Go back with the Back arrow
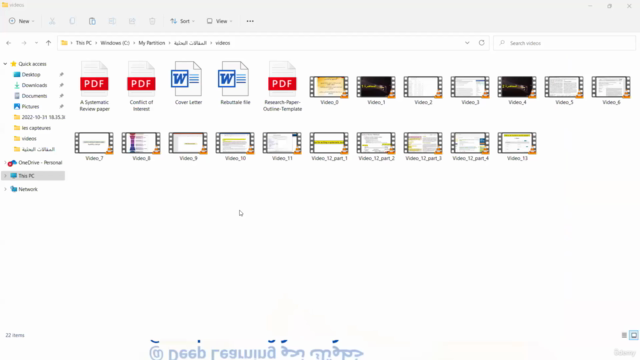Image resolution: width=640 pixels, height=360 pixels. click(x=9, y=43)
